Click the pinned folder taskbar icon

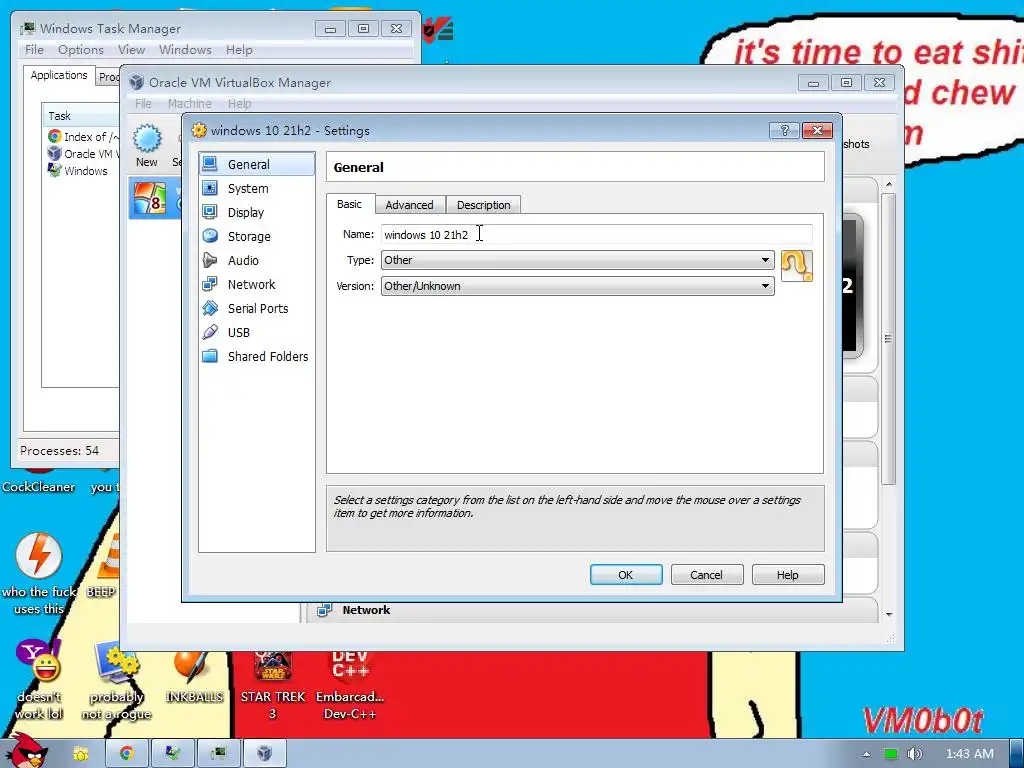[80, 754]
